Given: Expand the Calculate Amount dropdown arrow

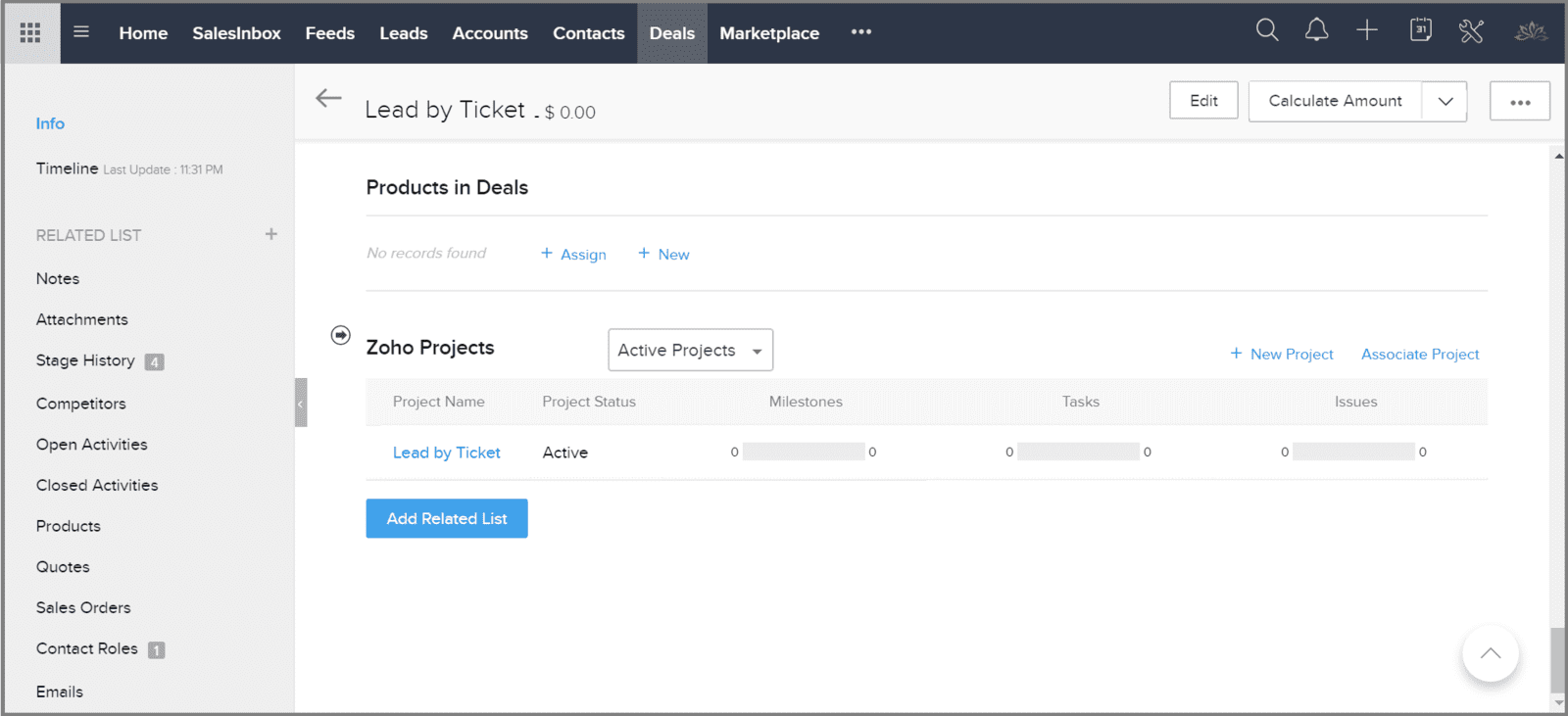Looking at the screenshot, I should coord(1445,101).
